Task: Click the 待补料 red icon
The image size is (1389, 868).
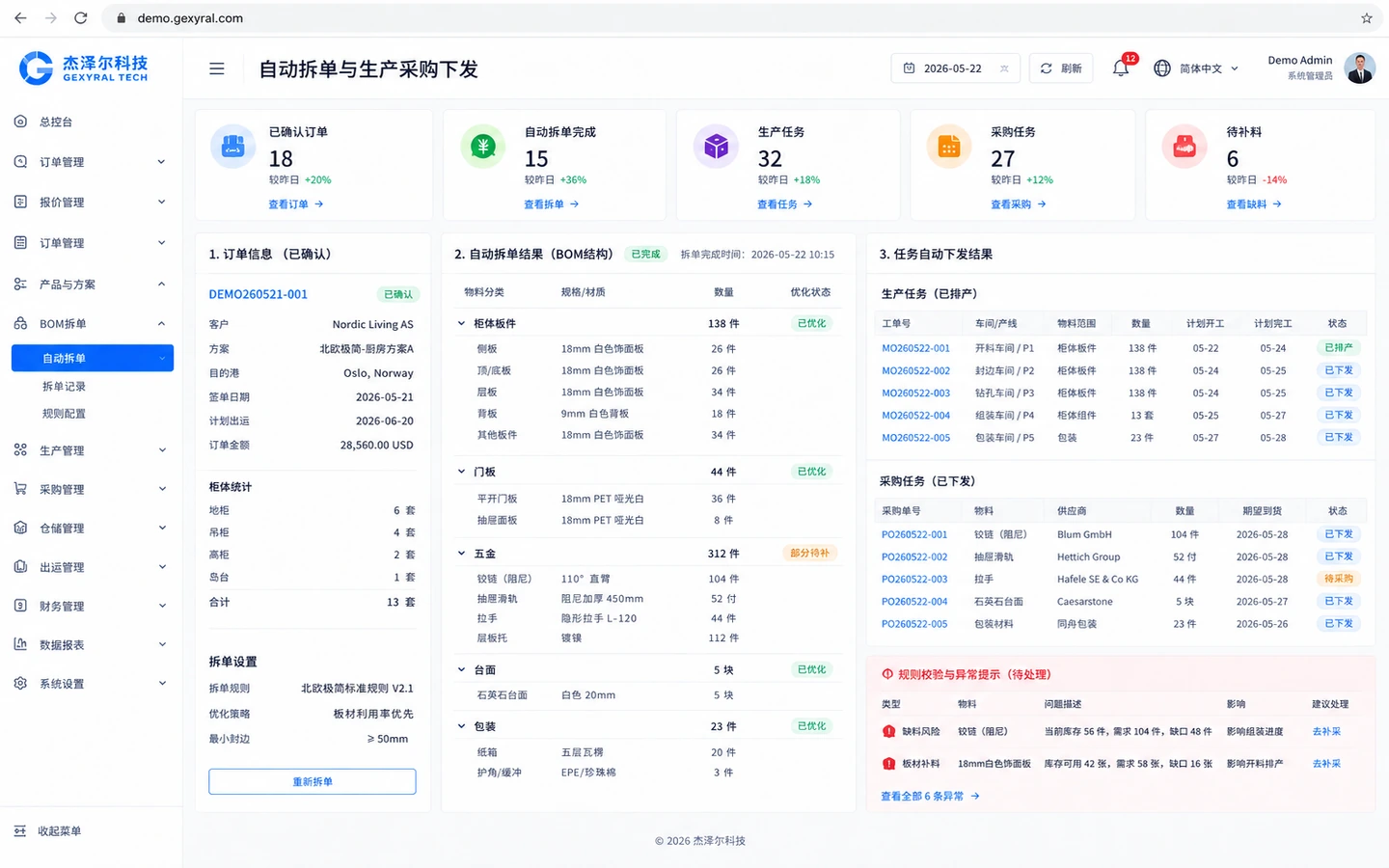Action: [1185, 147]
